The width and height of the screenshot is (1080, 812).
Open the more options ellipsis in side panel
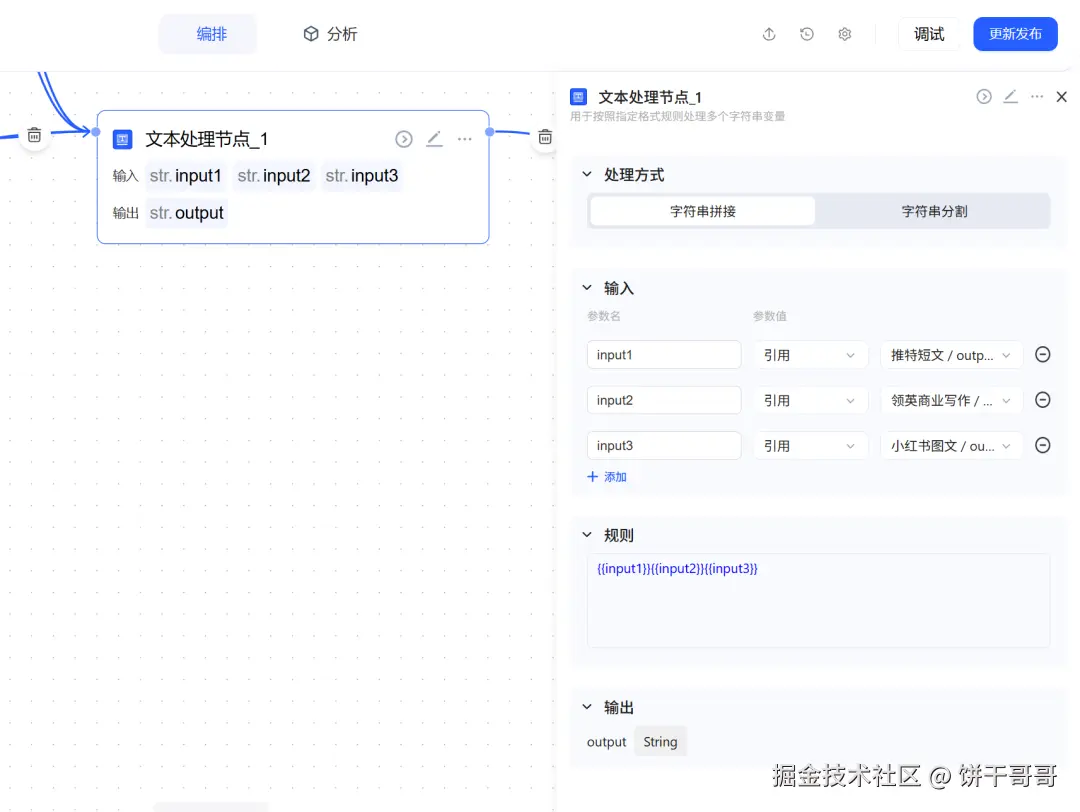[1037, 97]
